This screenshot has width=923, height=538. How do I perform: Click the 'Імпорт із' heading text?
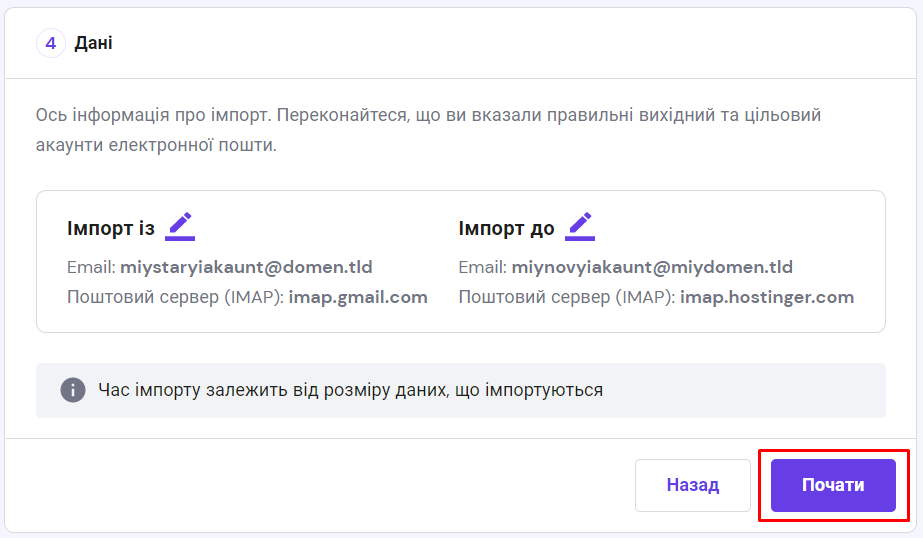click(111, 229)
